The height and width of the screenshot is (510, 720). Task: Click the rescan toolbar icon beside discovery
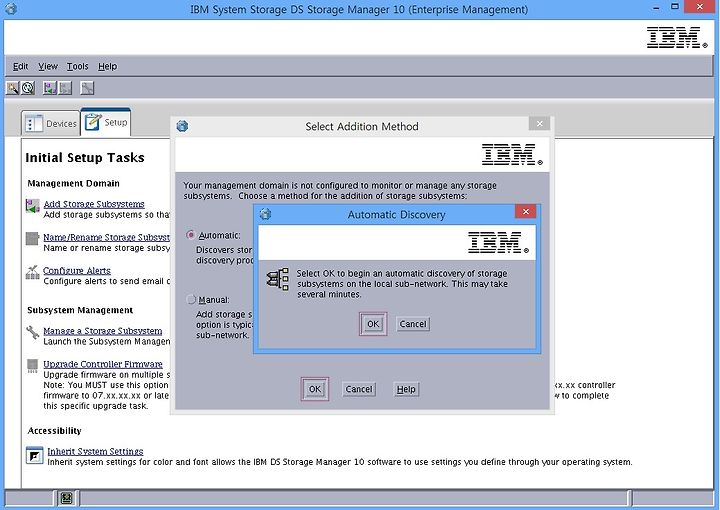(28, 88)
